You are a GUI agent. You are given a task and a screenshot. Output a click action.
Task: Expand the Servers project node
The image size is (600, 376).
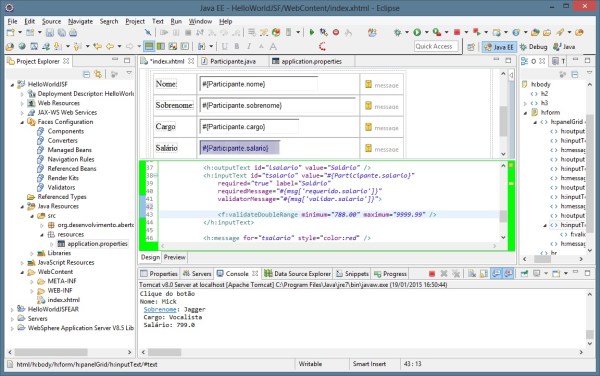tap(12, 319)
